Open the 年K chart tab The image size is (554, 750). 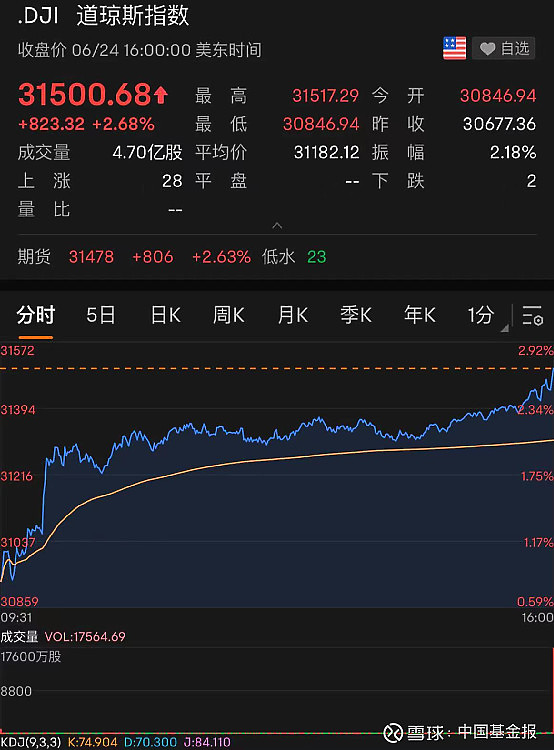420,315
